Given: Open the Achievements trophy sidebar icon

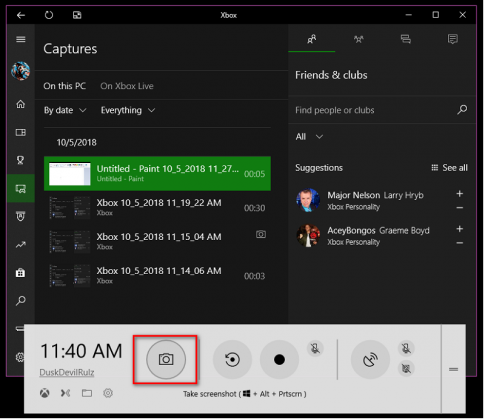Looking at the screenshot, I should coord(21,160).
